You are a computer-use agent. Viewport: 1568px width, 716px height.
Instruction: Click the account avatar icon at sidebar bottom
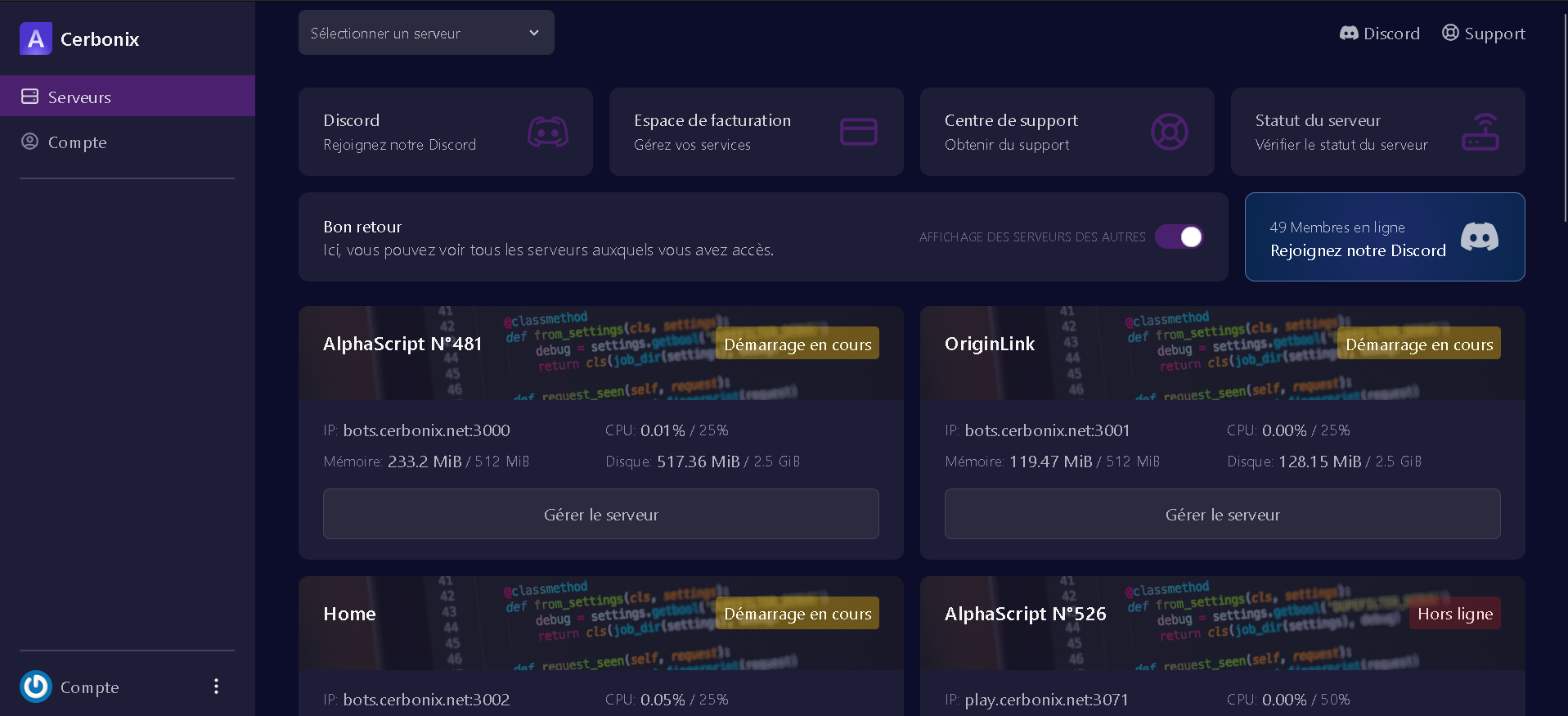click(x=36, y=687)
